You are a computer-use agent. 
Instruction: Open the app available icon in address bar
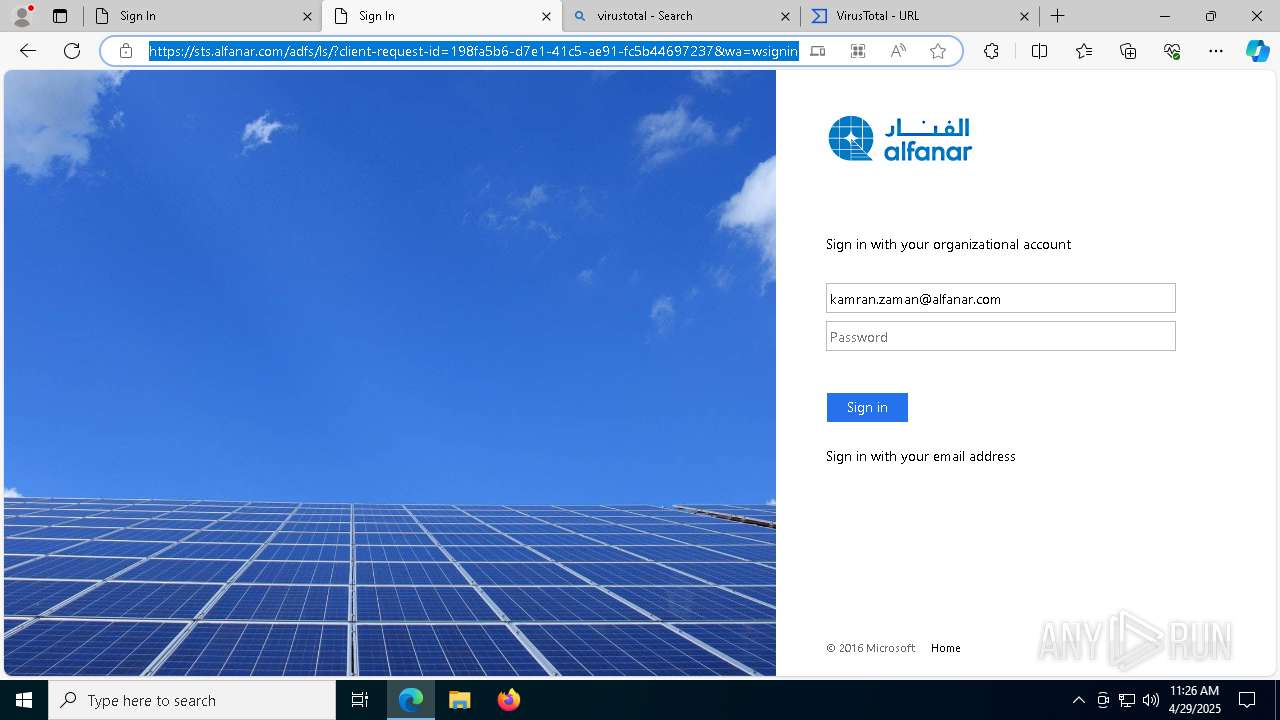coord(818,51)
